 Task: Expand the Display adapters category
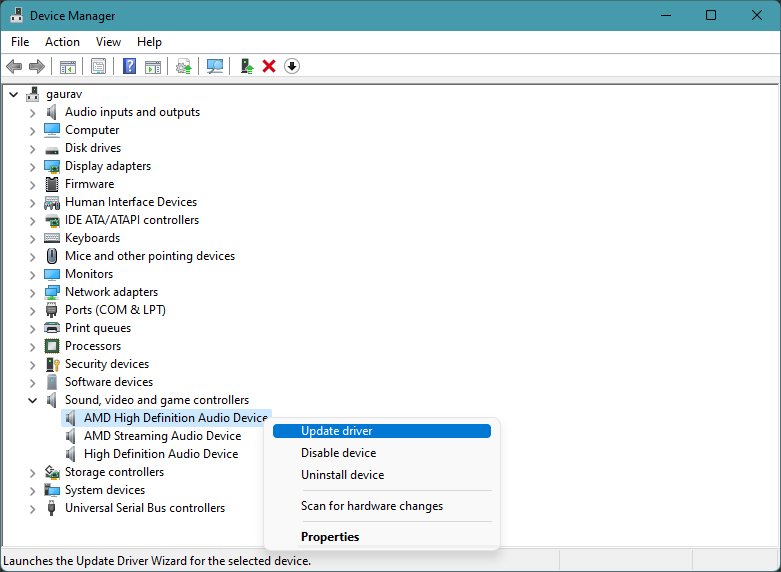coord(32,167)
